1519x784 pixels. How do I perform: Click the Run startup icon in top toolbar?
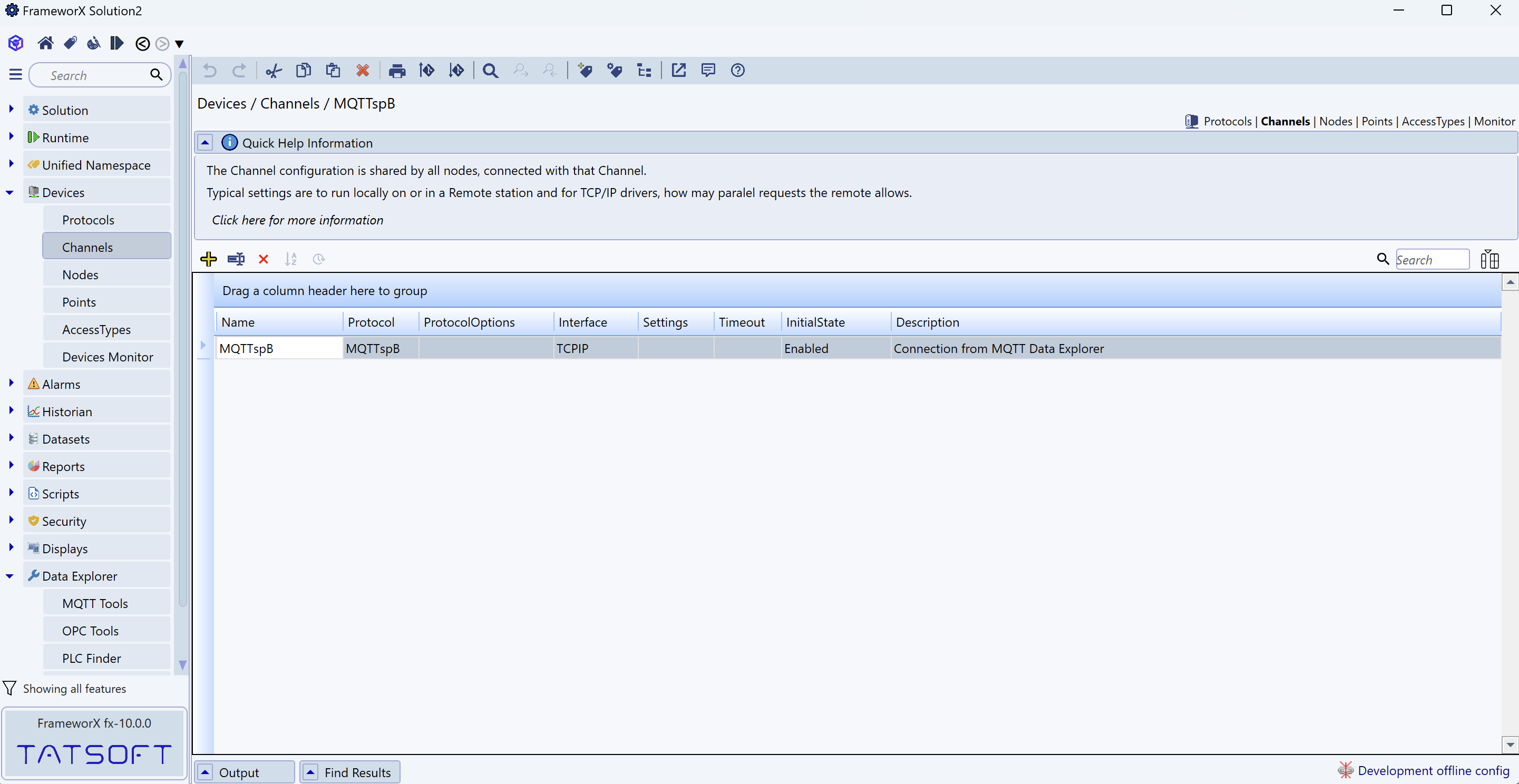[x=117, y=43]
